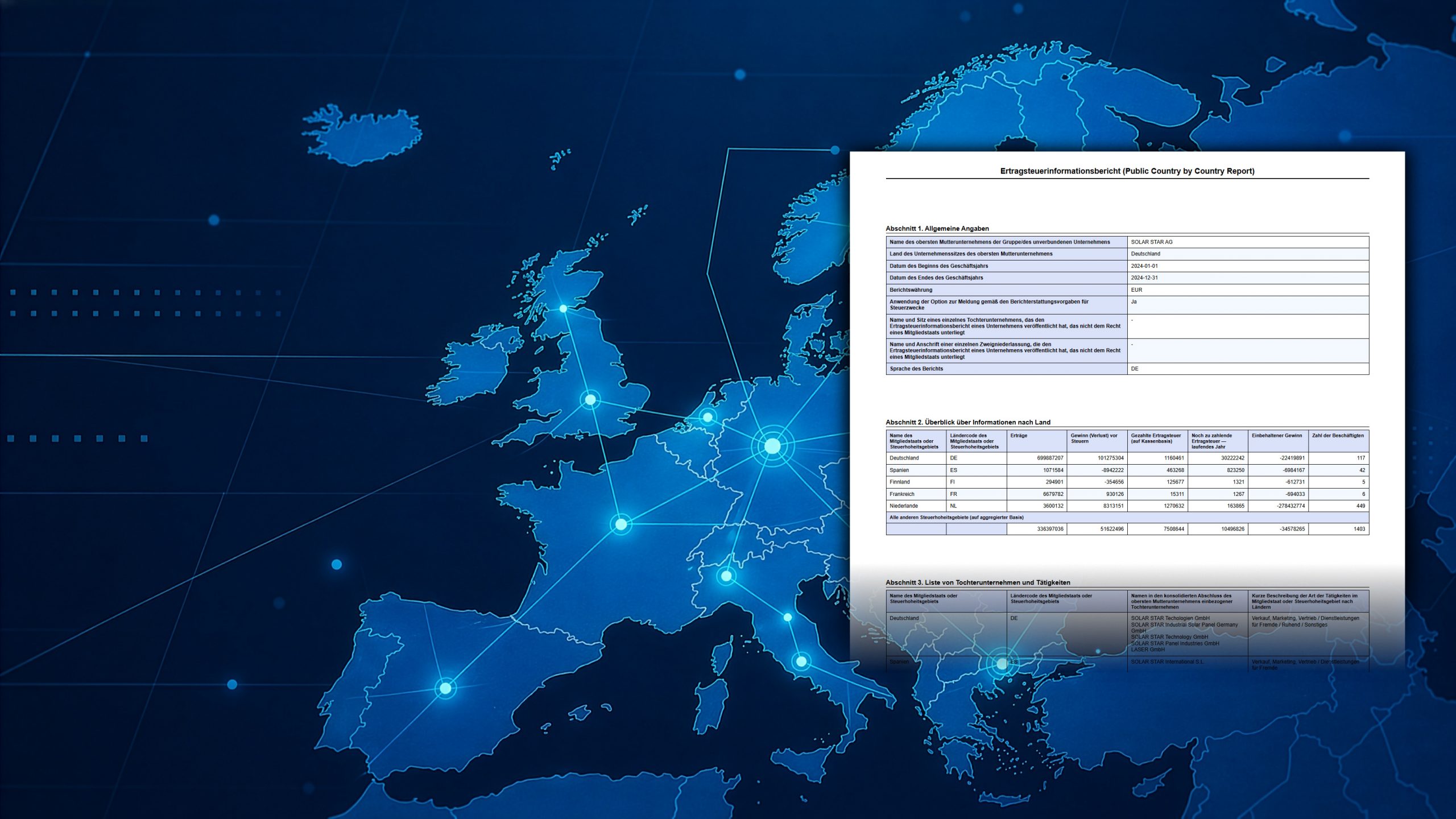Select the glowing node over the Netherlands
1456x819 pixels.
coord(708,417)
